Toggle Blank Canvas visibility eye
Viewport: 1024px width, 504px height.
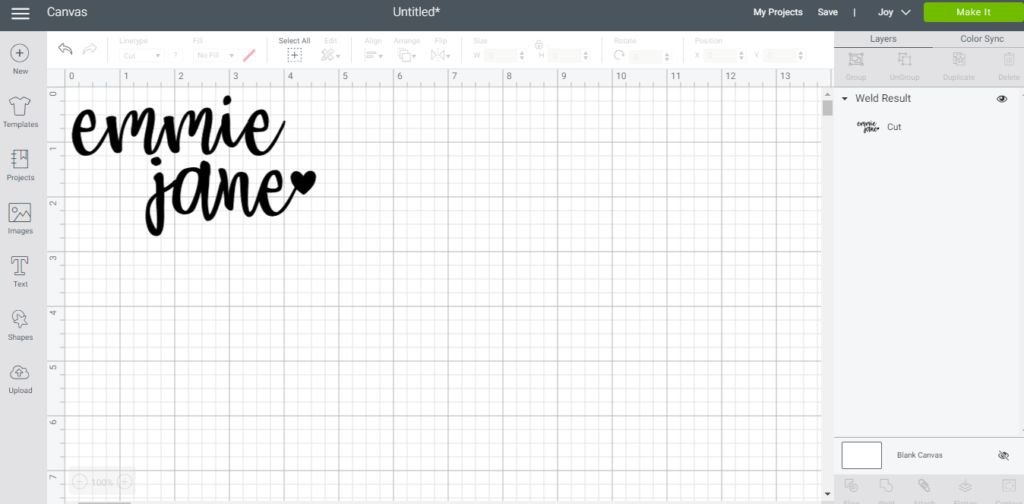[x=1004, y=455]
